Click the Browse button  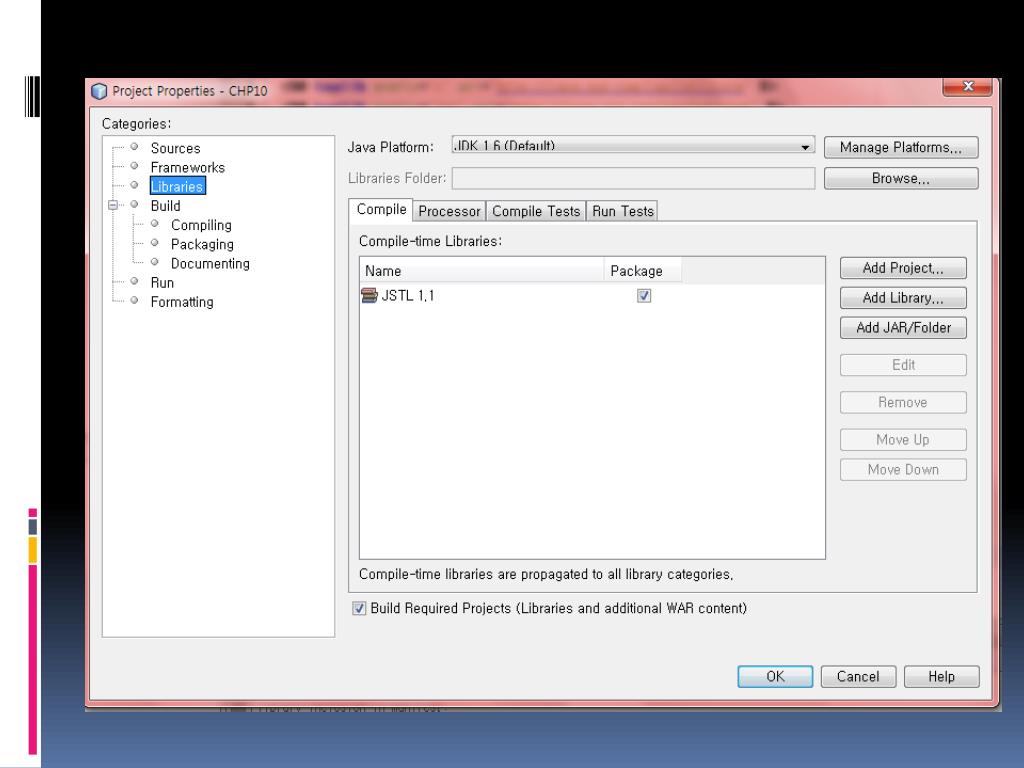pyautogui.click(x=901, y=178)
